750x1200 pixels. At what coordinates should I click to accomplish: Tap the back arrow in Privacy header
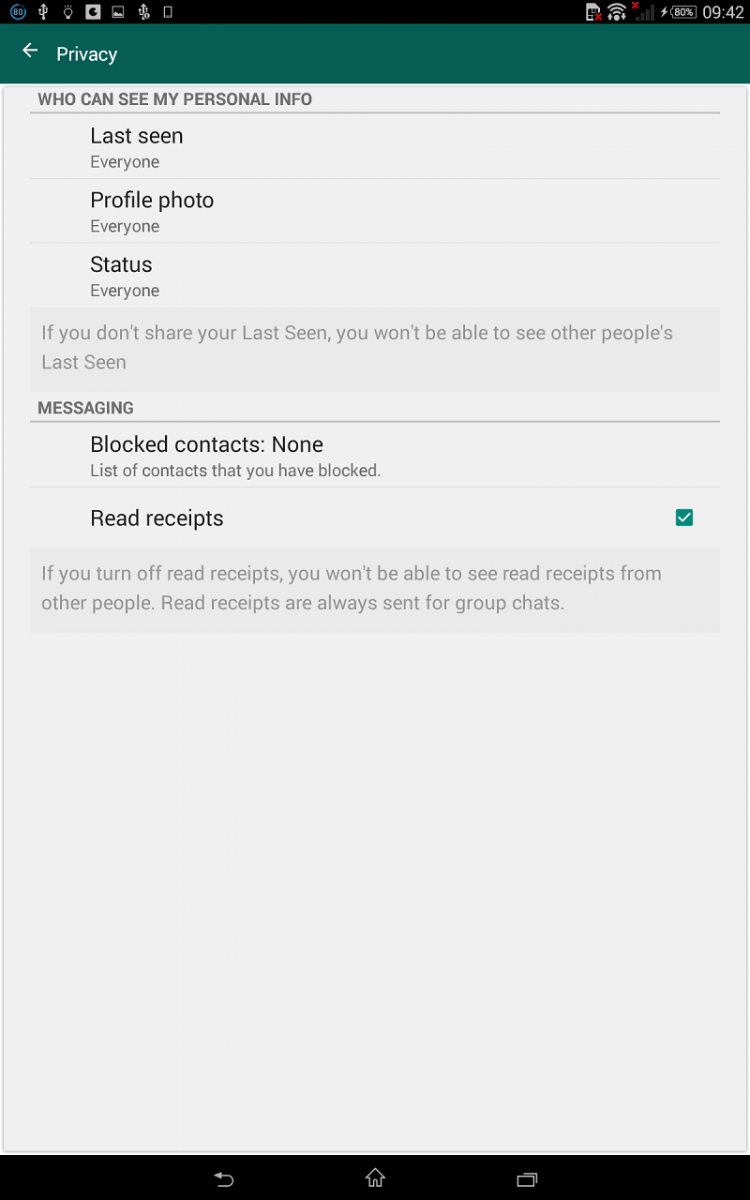point(30,51)
